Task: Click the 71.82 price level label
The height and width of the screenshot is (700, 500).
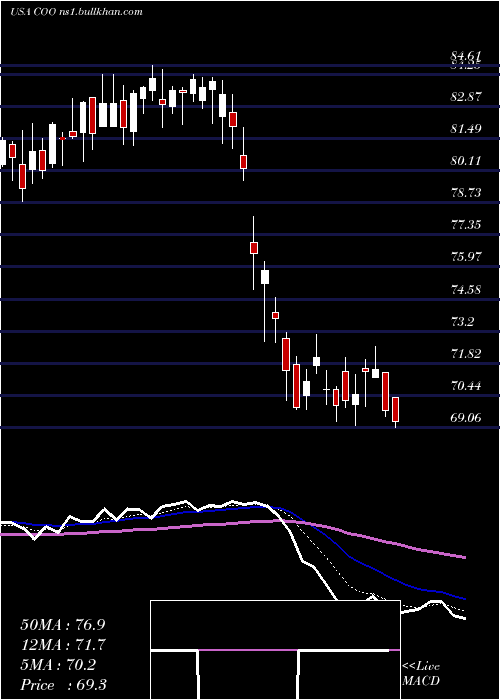Action: (x=466, y=354)
